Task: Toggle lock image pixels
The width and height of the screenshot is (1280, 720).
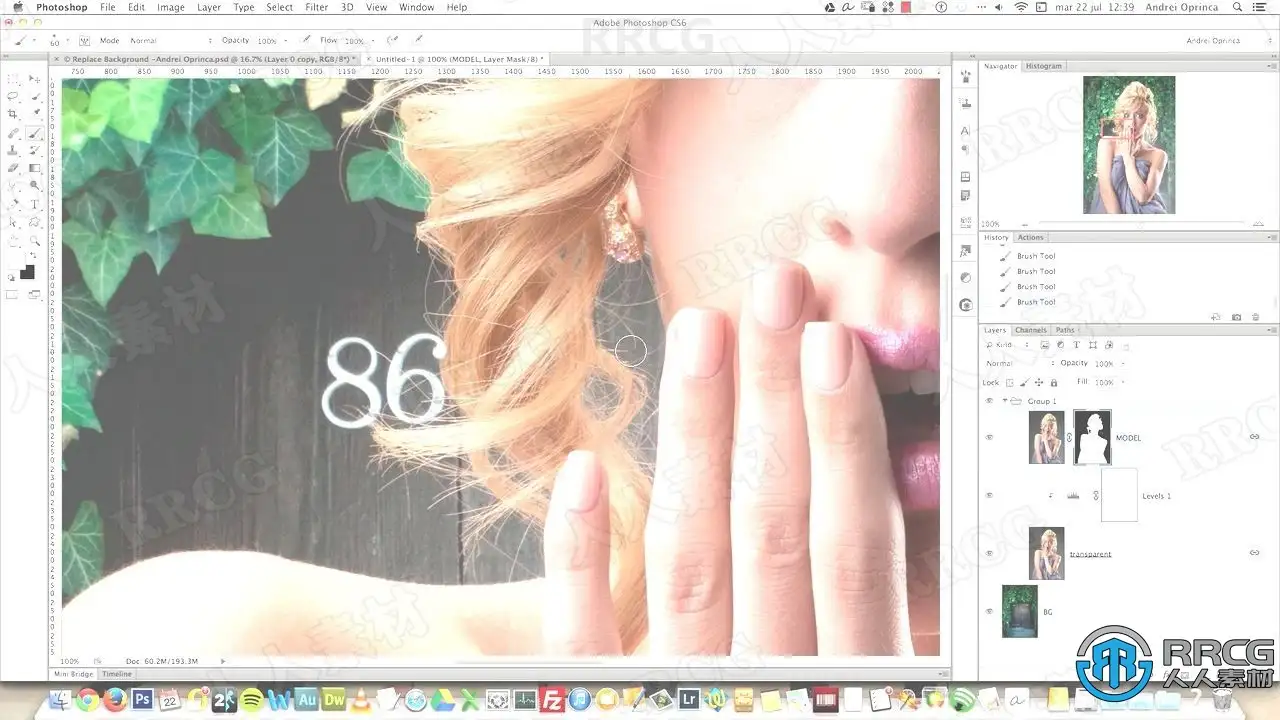Action: tap(1025, 383)
